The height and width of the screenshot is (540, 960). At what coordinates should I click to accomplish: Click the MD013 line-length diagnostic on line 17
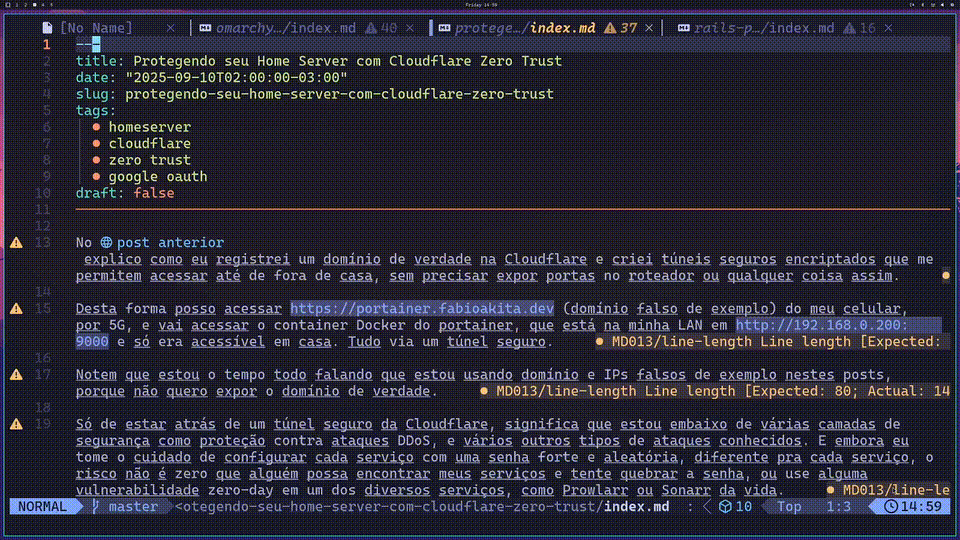[715, 391]
